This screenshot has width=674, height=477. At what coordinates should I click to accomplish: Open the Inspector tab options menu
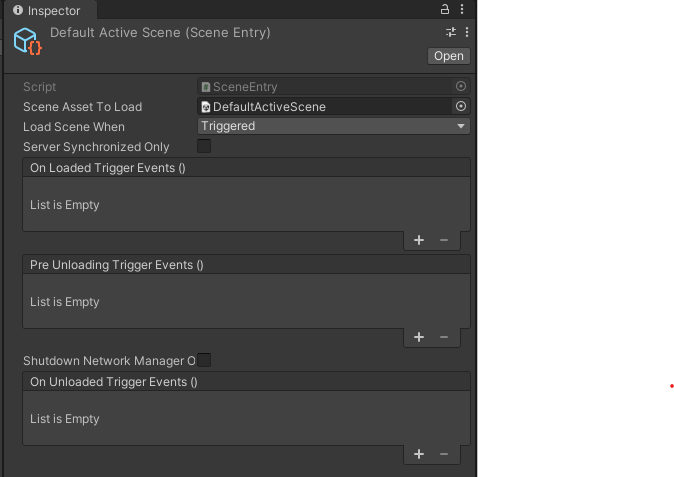click(462, 9)
